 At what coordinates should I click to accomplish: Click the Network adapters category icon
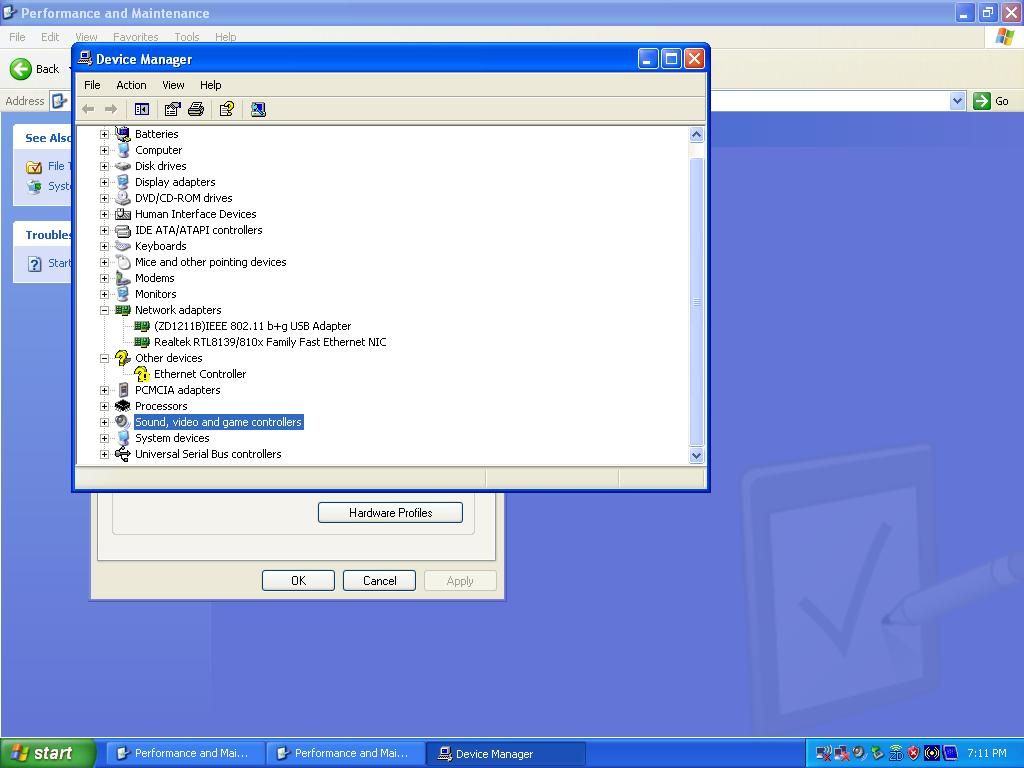[123, 310]
